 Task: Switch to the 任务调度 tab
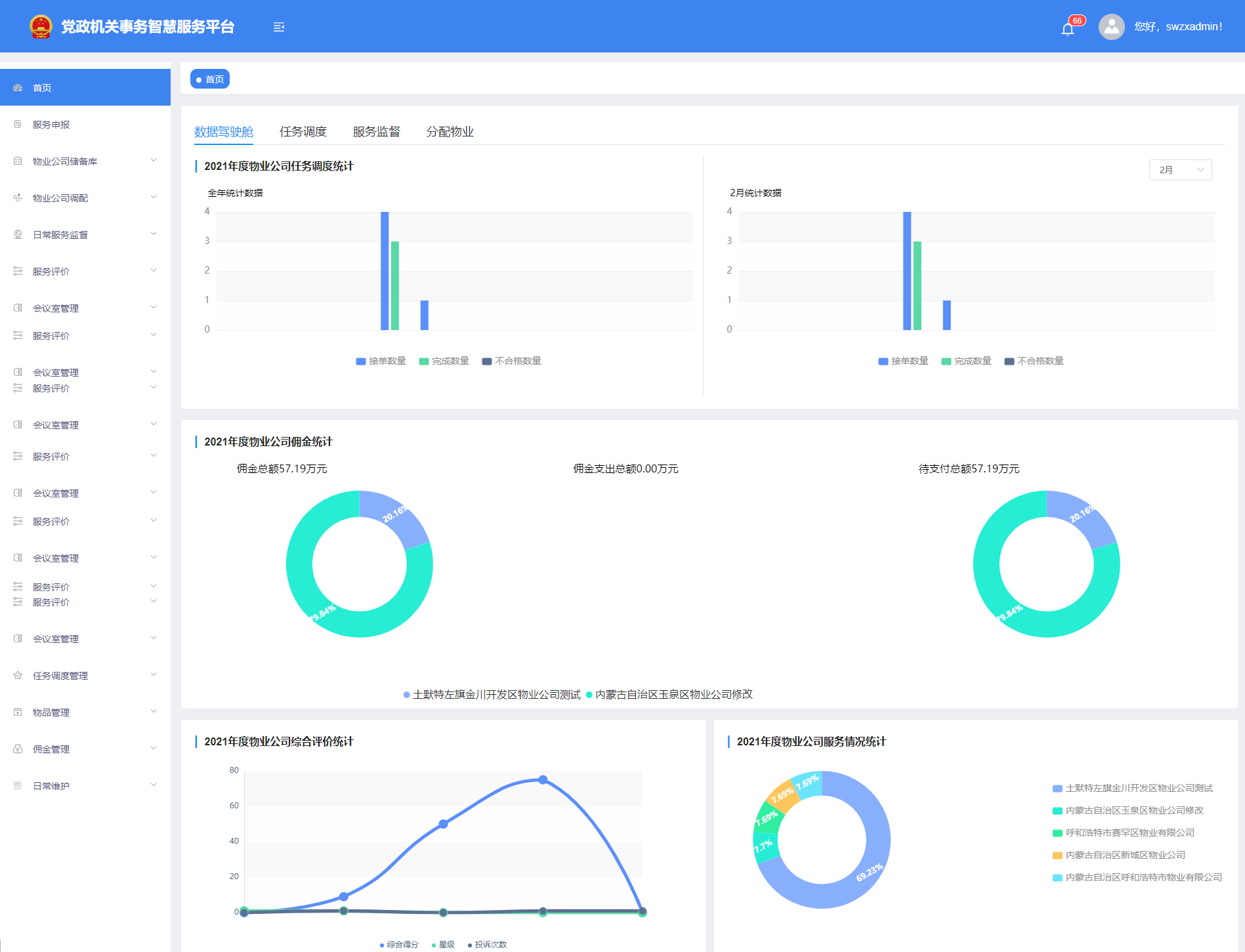[303, 132]
